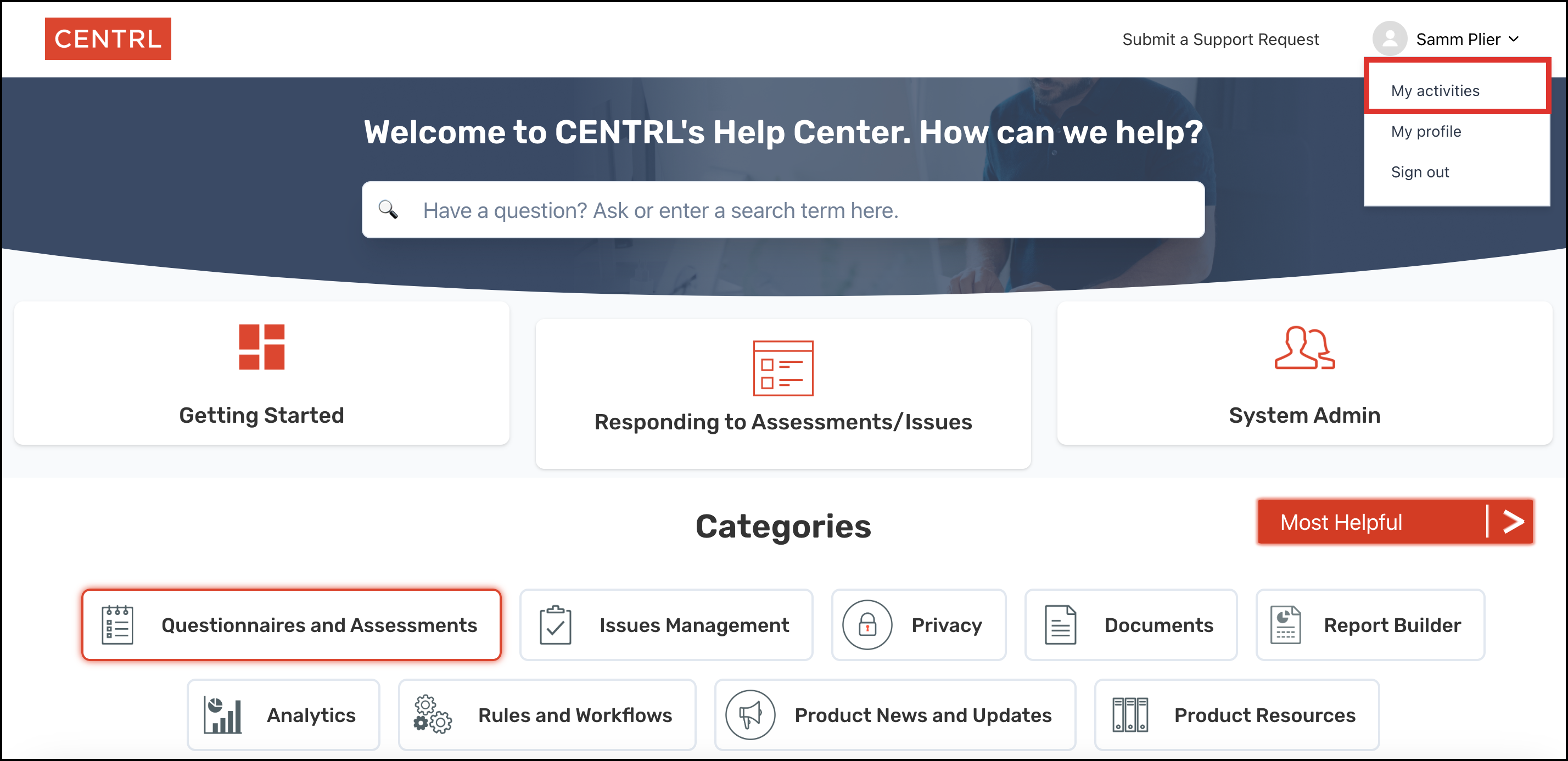Click the Issues Management clipboard icon
The image size is (1568, 761).
(x=555, y=625)
